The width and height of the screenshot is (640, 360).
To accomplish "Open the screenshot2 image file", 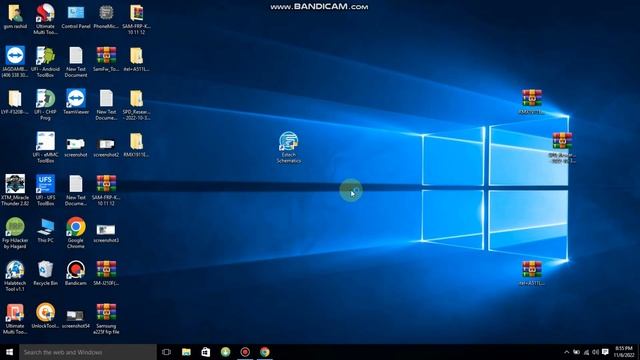I will [106, 147].
